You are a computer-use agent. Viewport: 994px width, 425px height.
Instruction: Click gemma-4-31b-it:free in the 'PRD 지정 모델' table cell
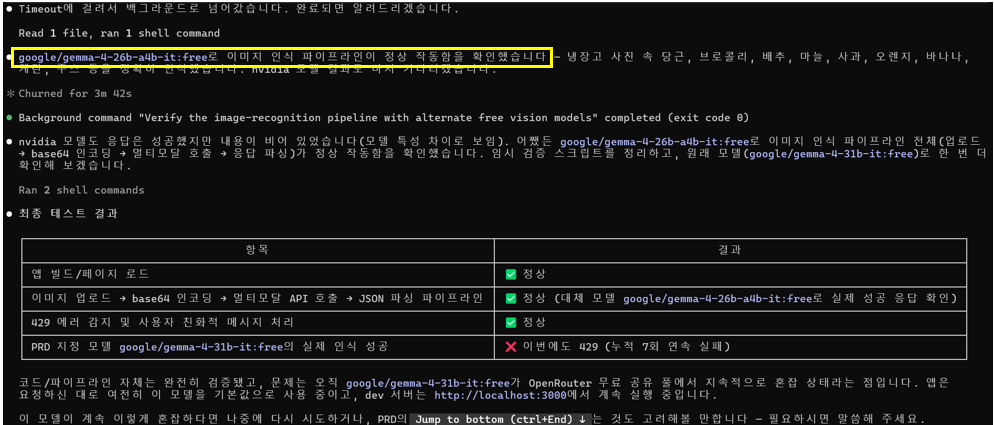pos(202,347)
